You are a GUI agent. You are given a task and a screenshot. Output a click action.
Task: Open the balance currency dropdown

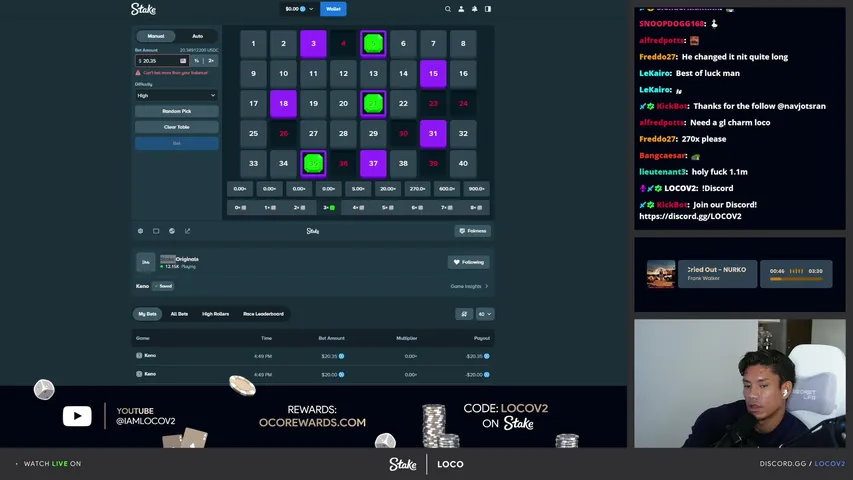(299, 9)
